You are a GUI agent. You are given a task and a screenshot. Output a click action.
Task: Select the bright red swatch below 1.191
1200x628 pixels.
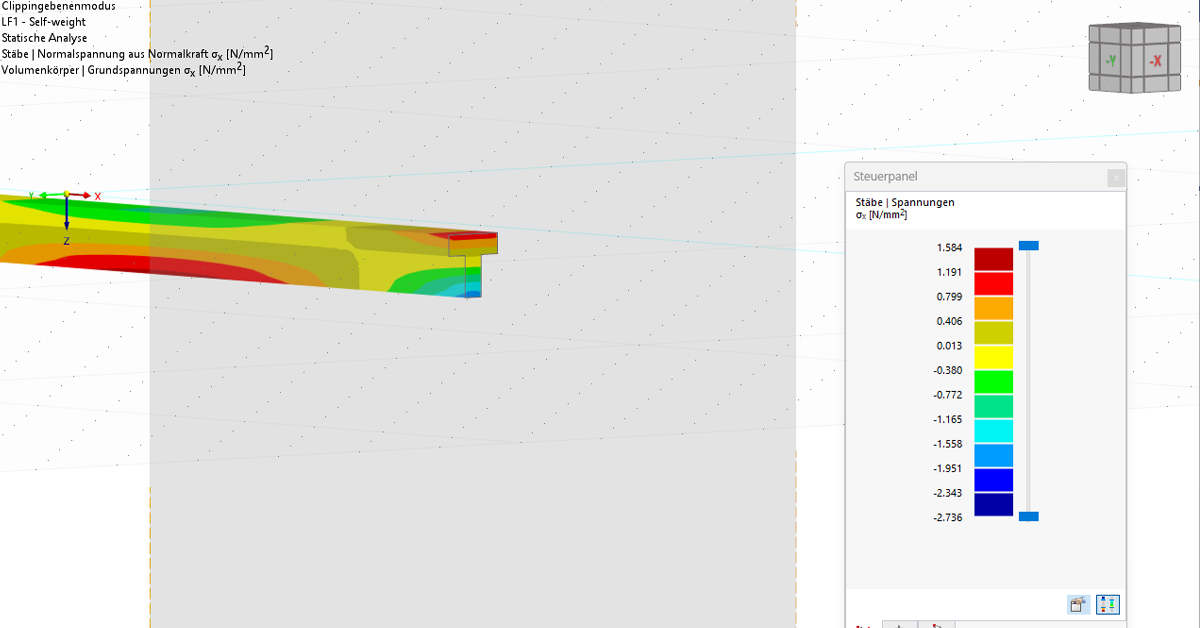click(x=993, y=284)
